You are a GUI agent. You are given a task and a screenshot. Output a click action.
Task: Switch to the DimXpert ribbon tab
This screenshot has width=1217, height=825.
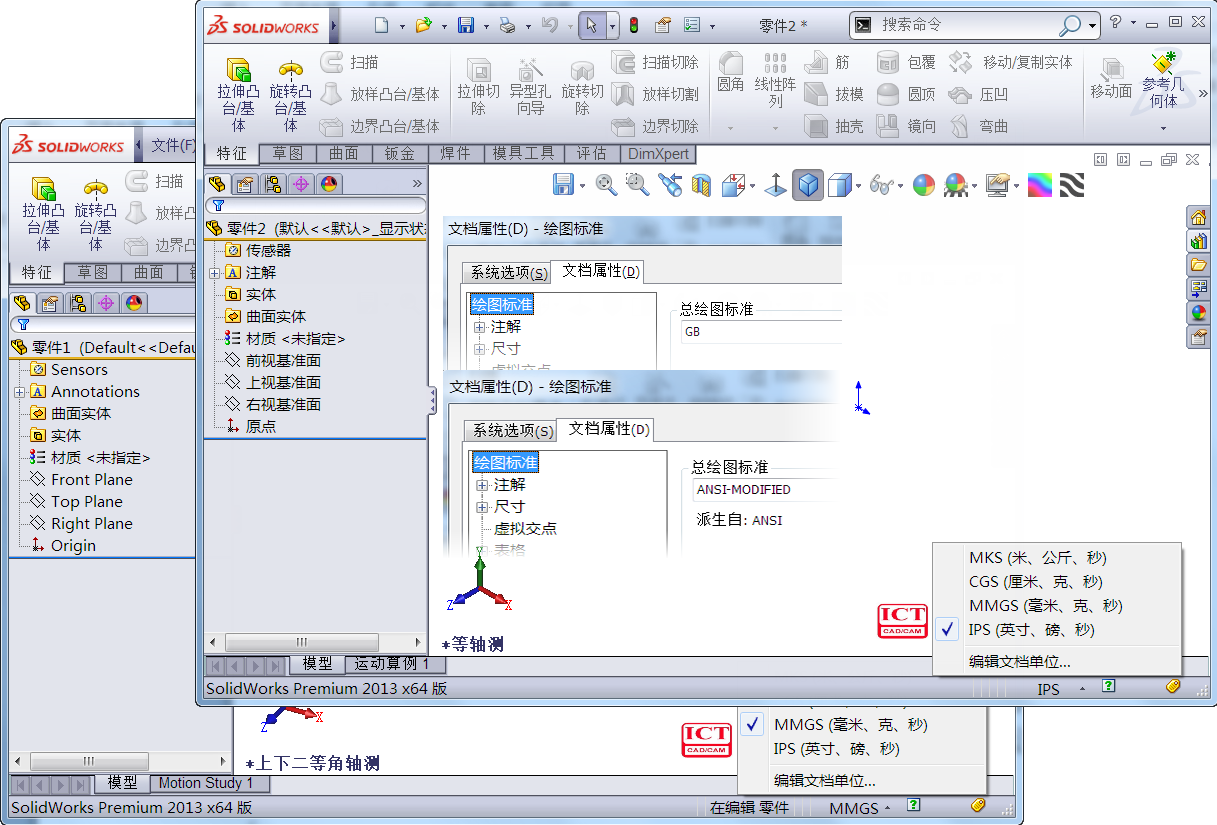pos(658,154)
